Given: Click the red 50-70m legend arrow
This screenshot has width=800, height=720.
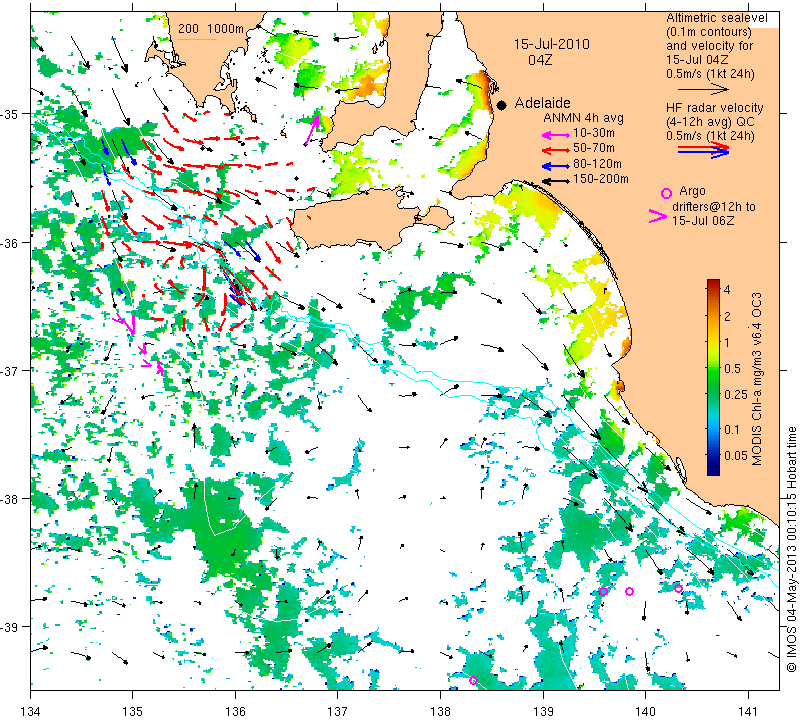Looking at the screenshot, I should [x=555, y=150].
